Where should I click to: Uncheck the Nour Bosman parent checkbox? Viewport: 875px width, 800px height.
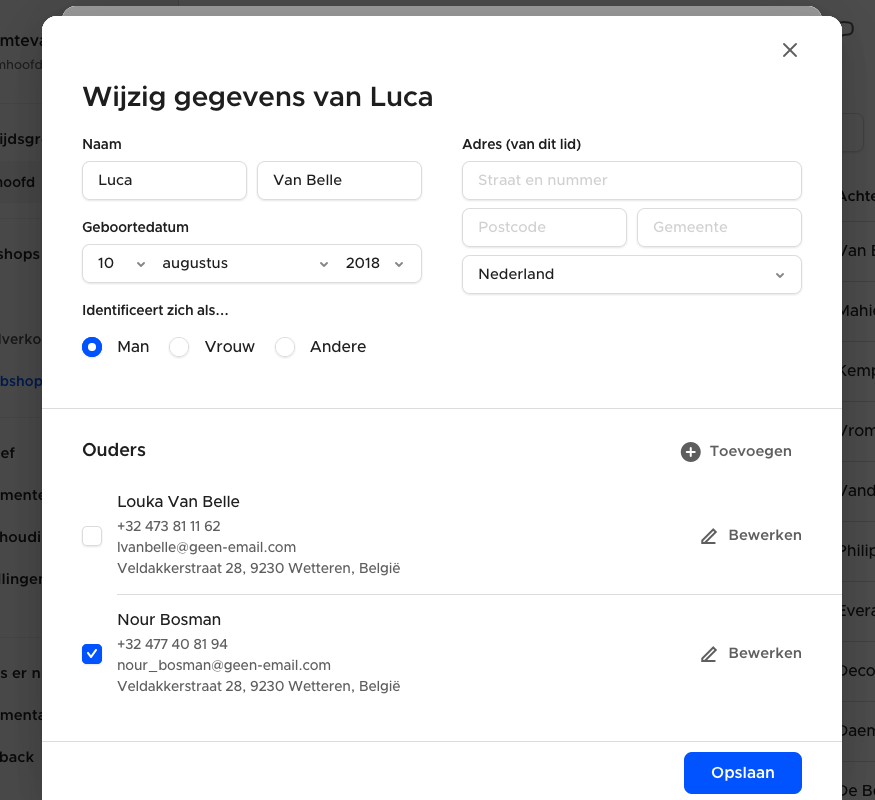pos(92,653)
